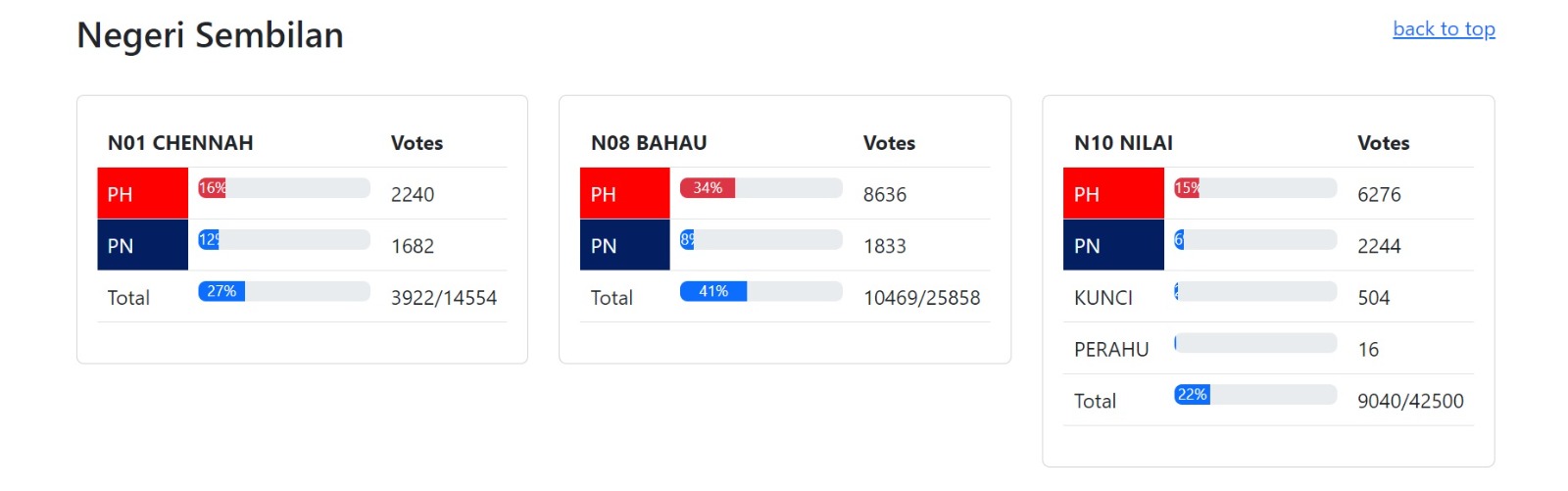
Task: Click the navy PN cell in N10 Nilai
Action: click(x=1113, y=245)
